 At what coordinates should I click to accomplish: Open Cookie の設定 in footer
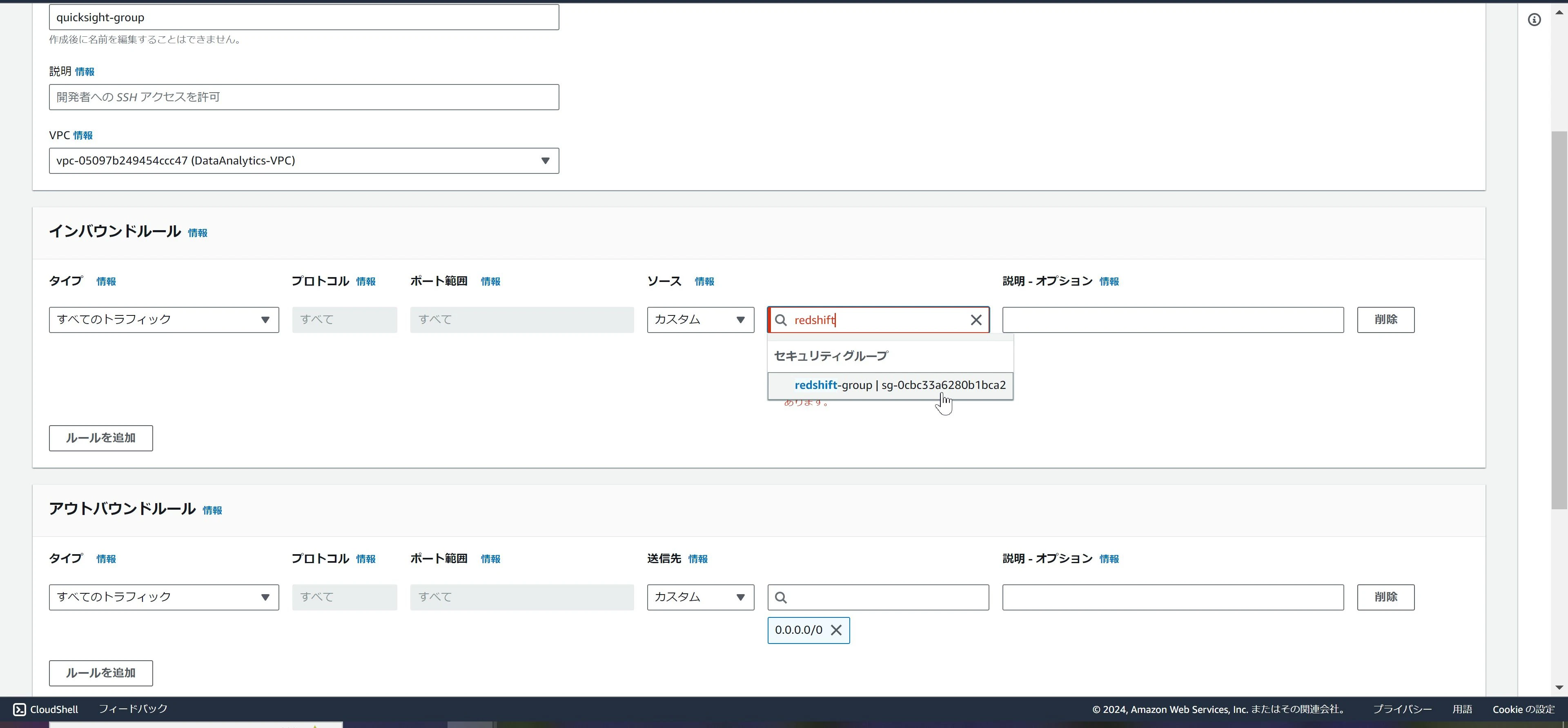[x=1523, y=709]
